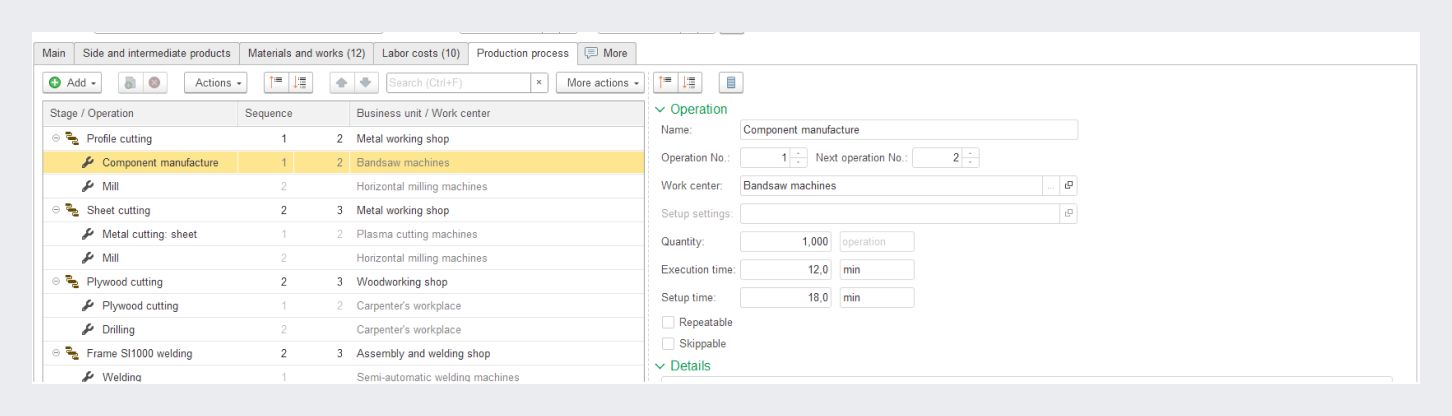1452x416 pixels.
Task: Open the More tab
Action: coord(606,53)
